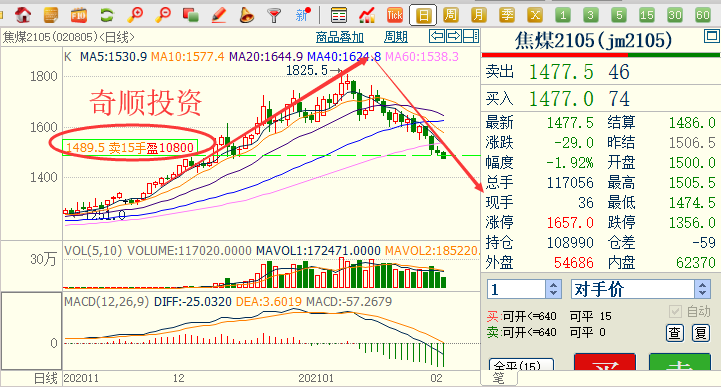Toggle the 自动 checkbox
Viewport: 721px width, 387px height.
tap(675, 312)
